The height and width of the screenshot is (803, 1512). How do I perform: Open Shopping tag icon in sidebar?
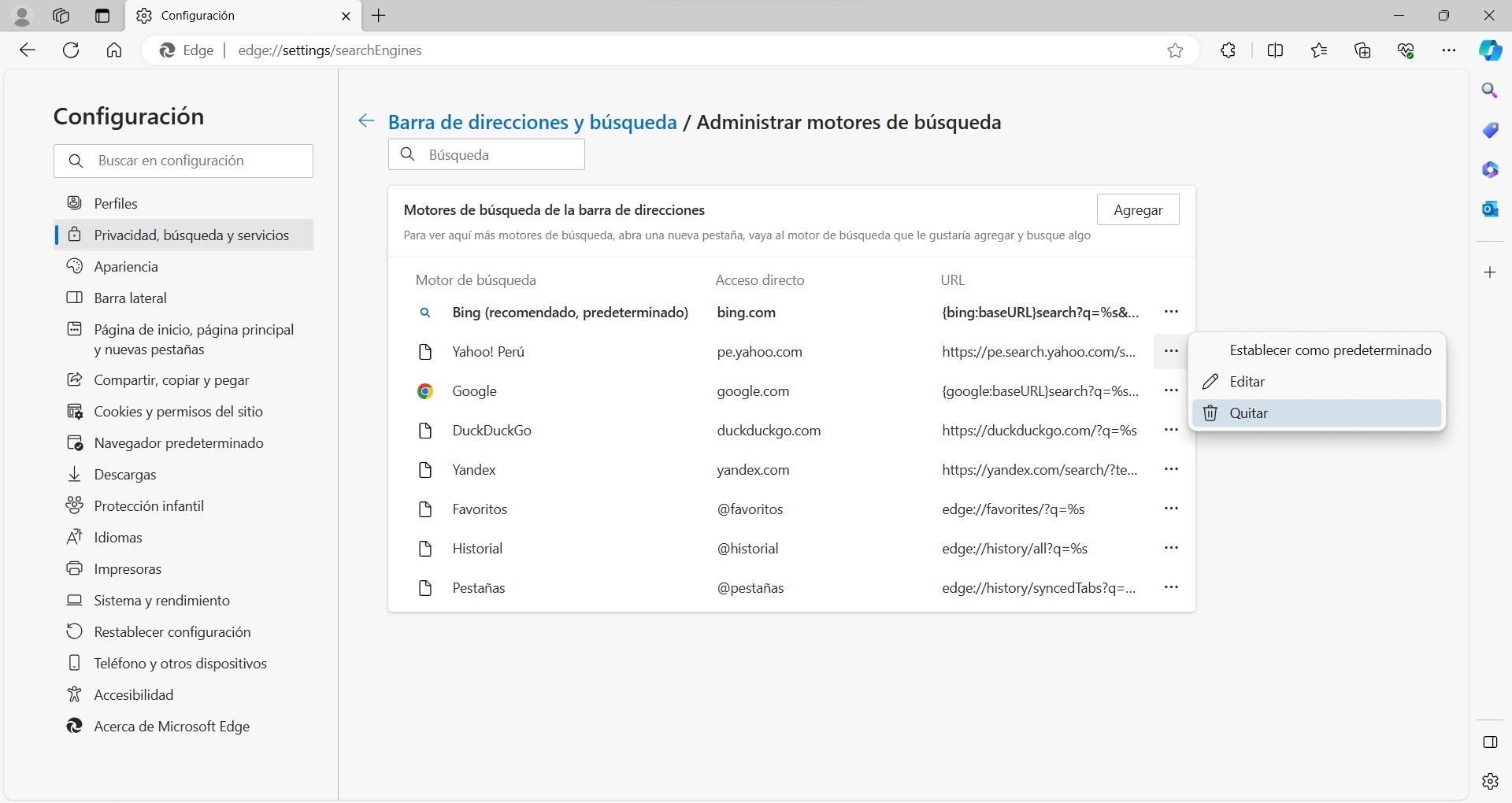pyautogui.click(x=1490, y=130)
